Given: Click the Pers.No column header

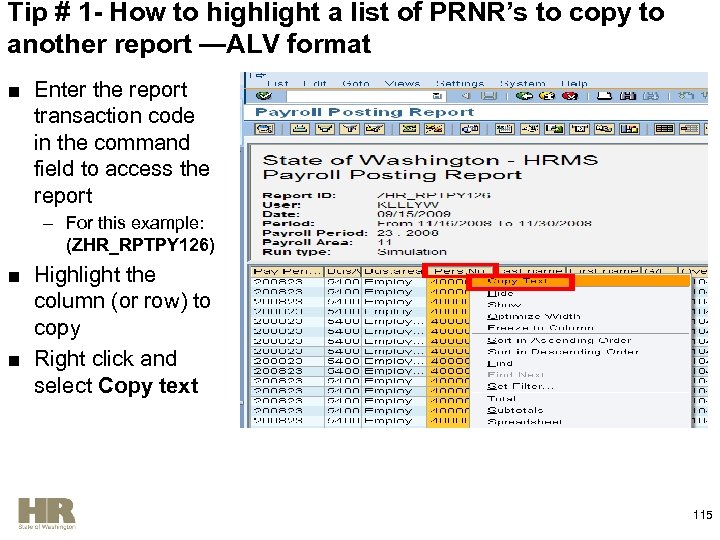Looking at the screenshot, I should [x=460, y=271].
